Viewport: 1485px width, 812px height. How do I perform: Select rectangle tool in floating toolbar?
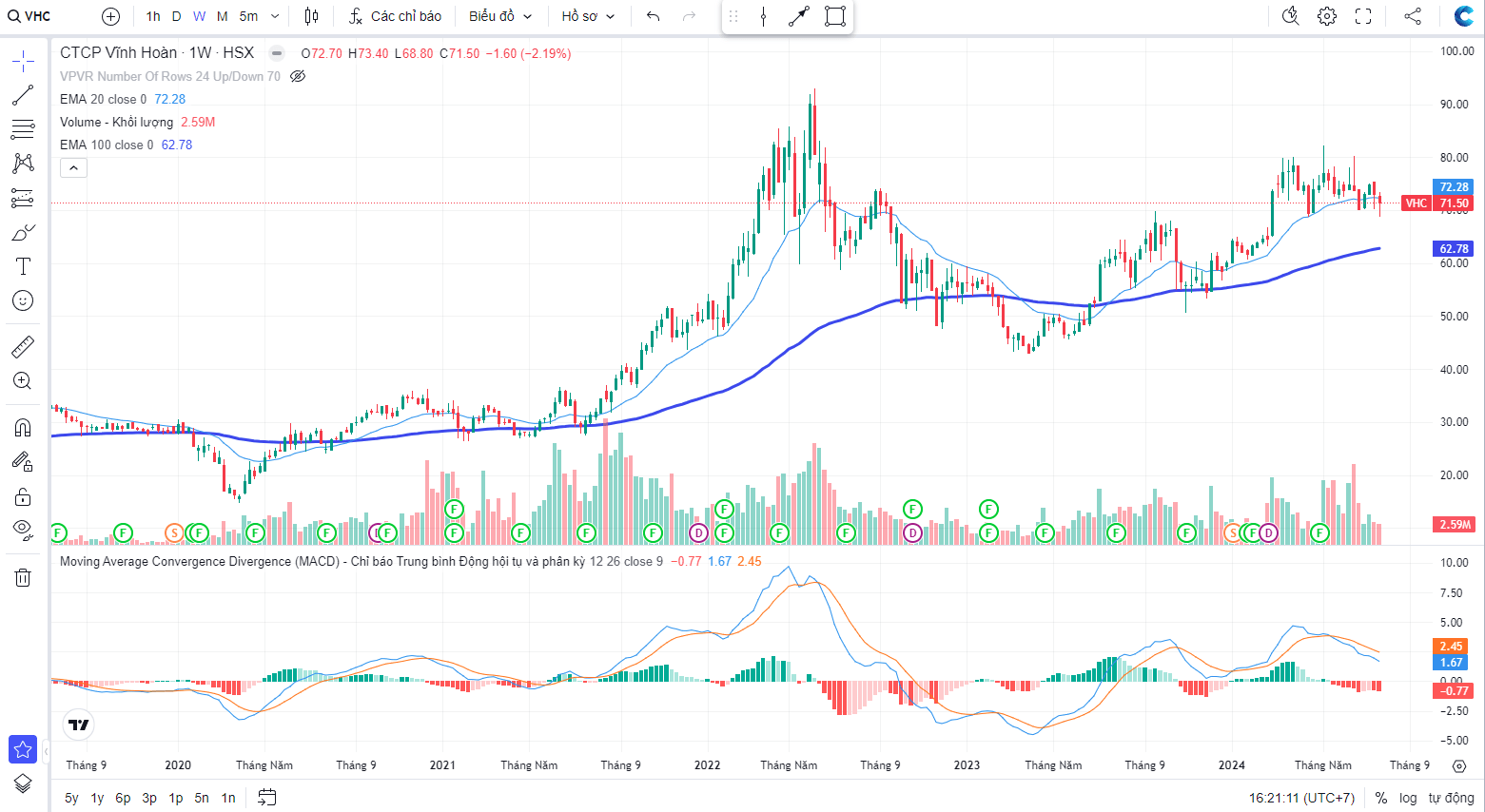[835, 16]
